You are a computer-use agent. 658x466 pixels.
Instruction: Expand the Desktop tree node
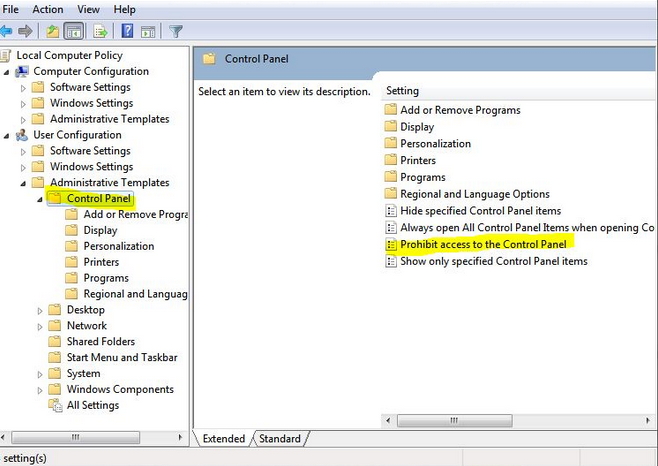(x=41, y=310)
